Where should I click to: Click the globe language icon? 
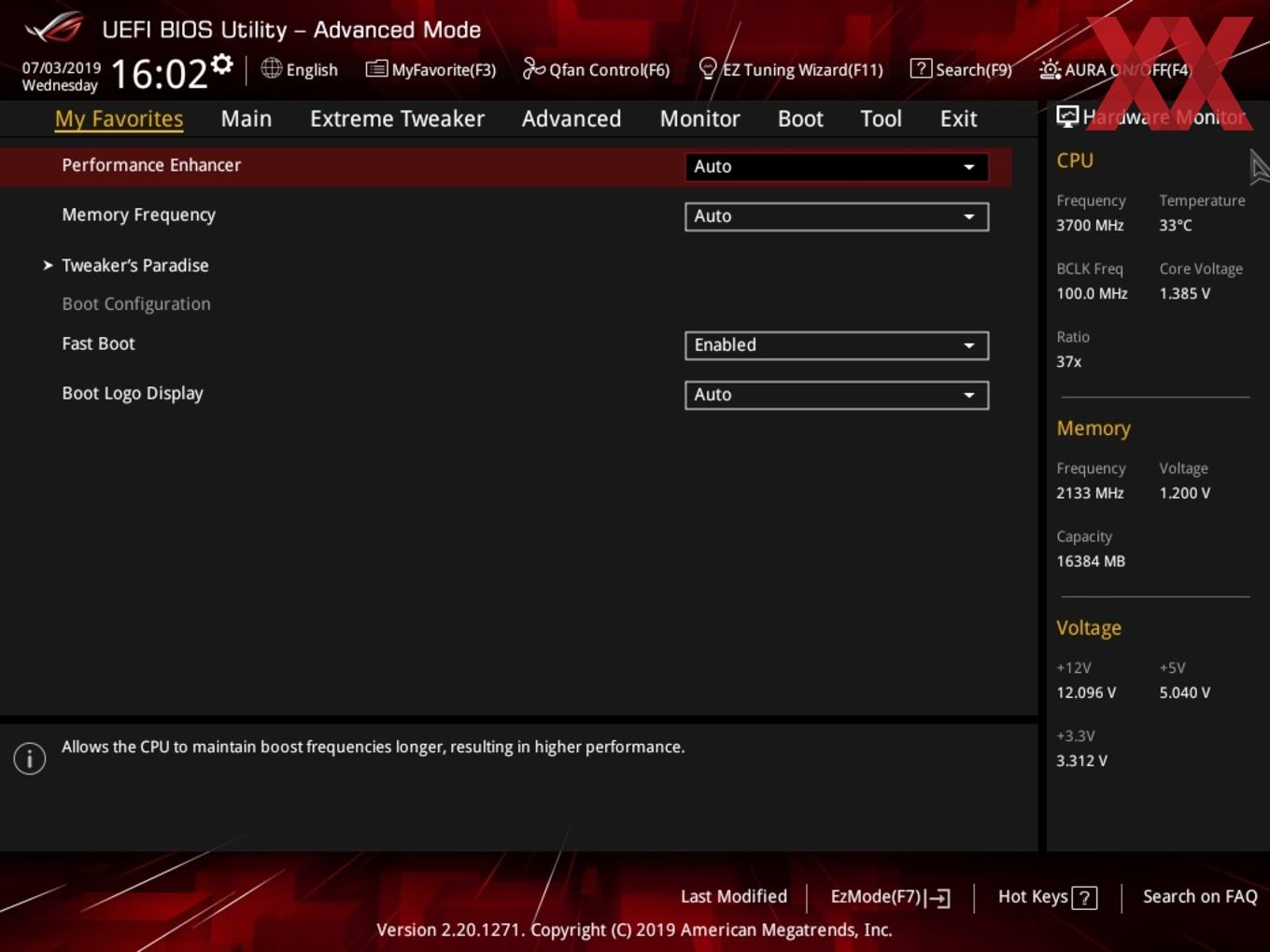coord(271,68)
